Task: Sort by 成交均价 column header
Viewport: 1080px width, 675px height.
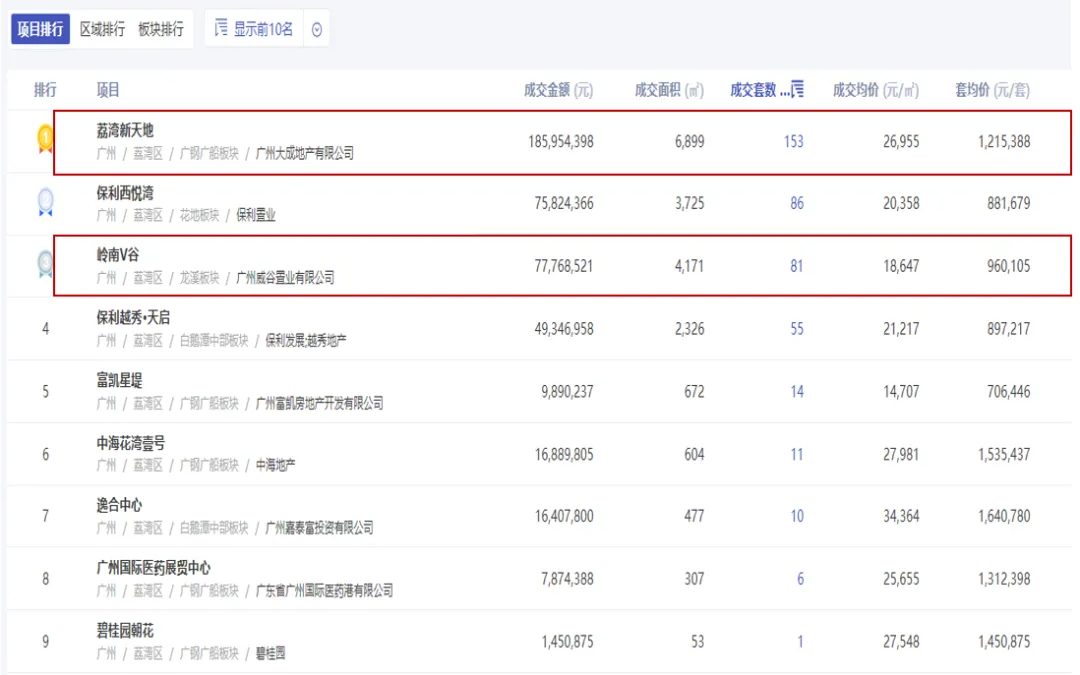Action: click(x=875, y=90)
